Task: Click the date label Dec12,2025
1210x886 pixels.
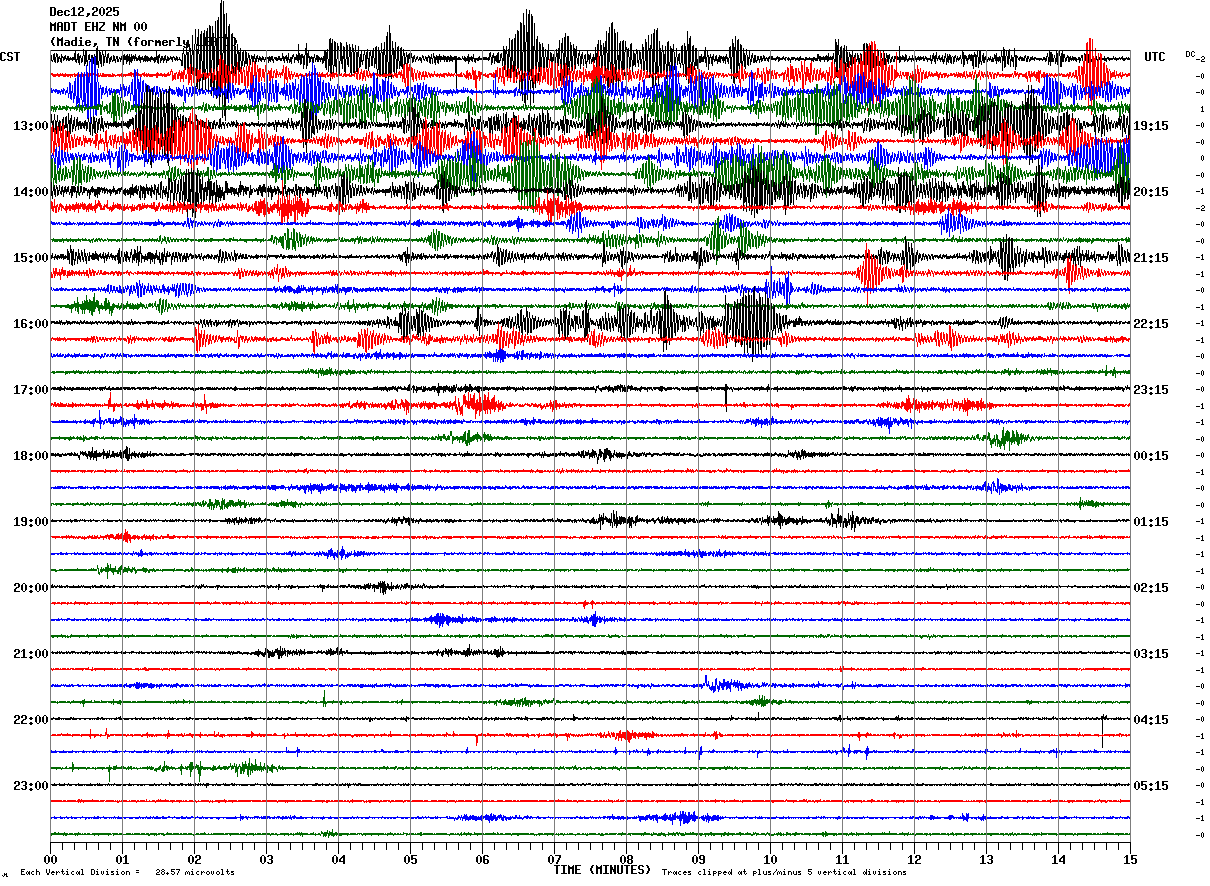Action: pyautogui.click(x=84, y=12)
